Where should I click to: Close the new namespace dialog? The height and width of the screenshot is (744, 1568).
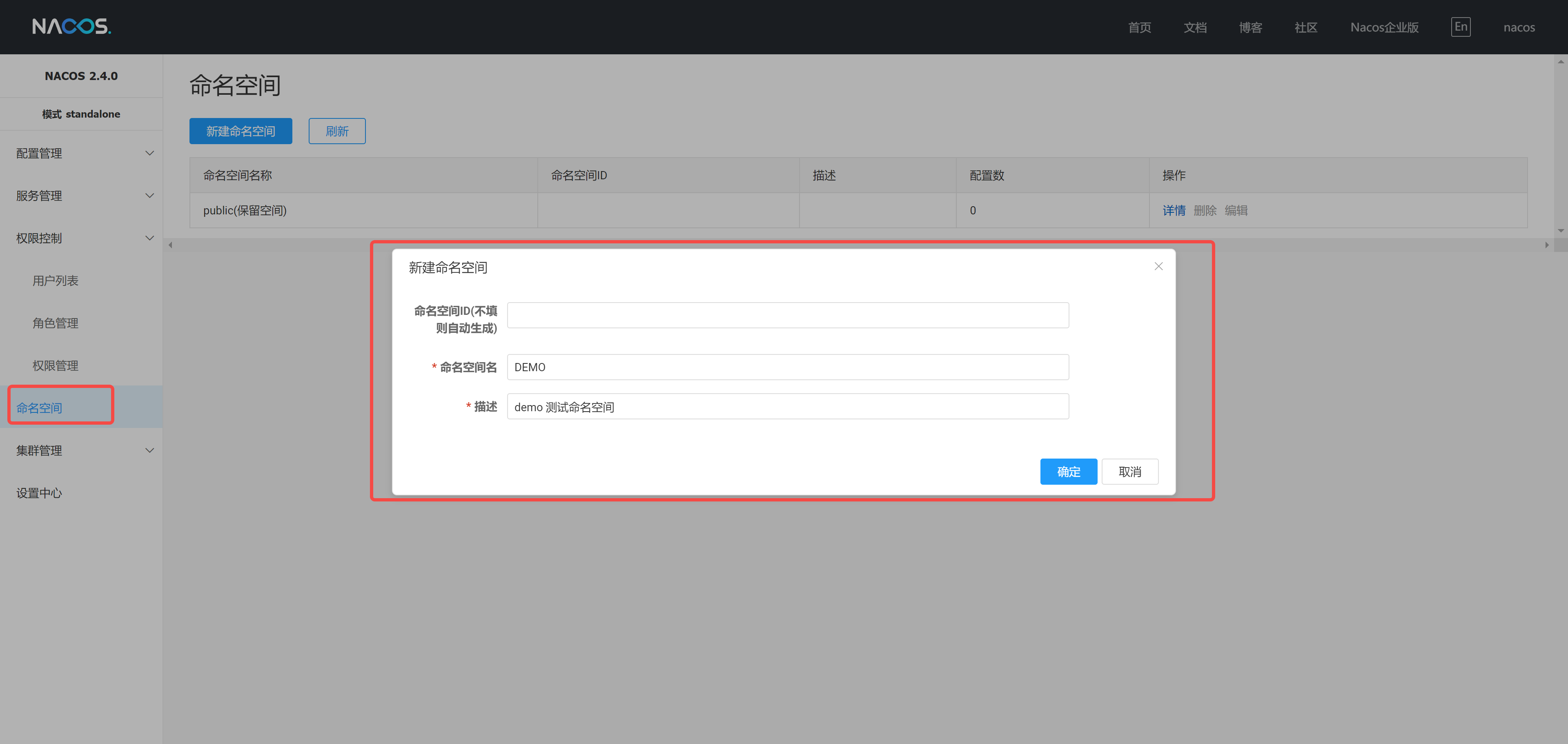(1158, 267)
